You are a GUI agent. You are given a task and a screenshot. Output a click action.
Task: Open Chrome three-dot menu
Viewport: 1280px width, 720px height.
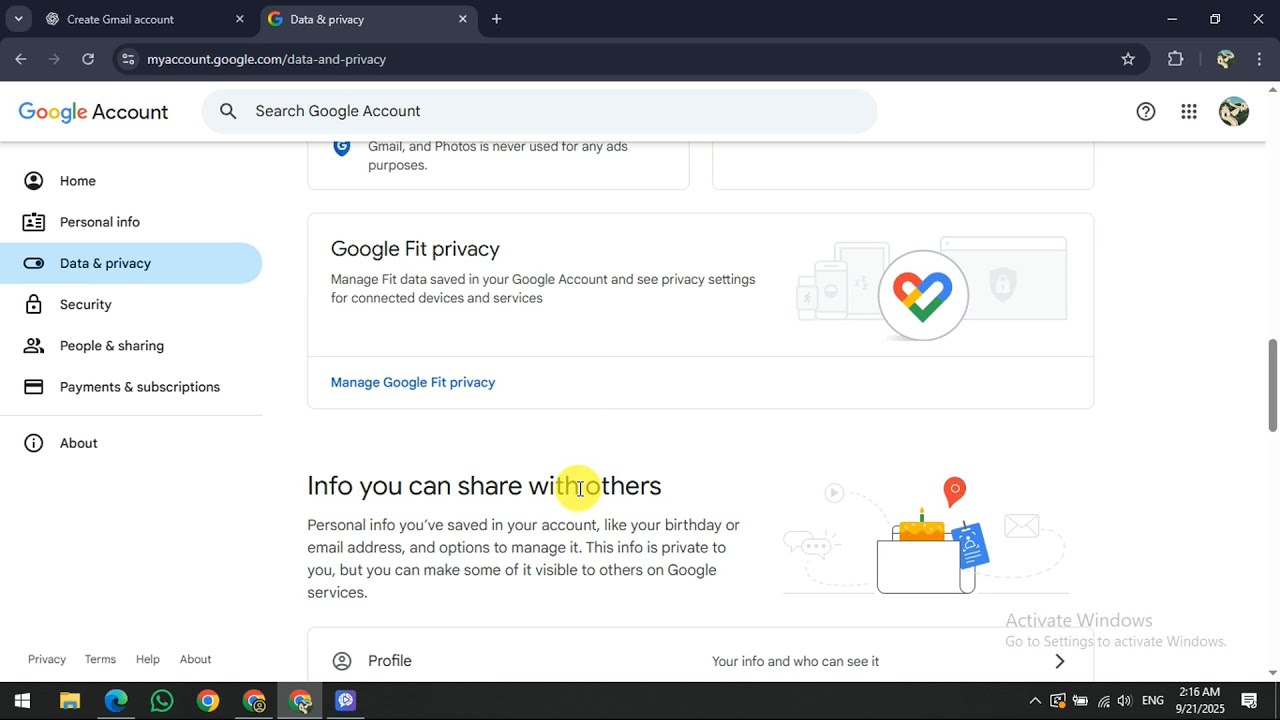pyautogui.click(x=1259, y=59)
